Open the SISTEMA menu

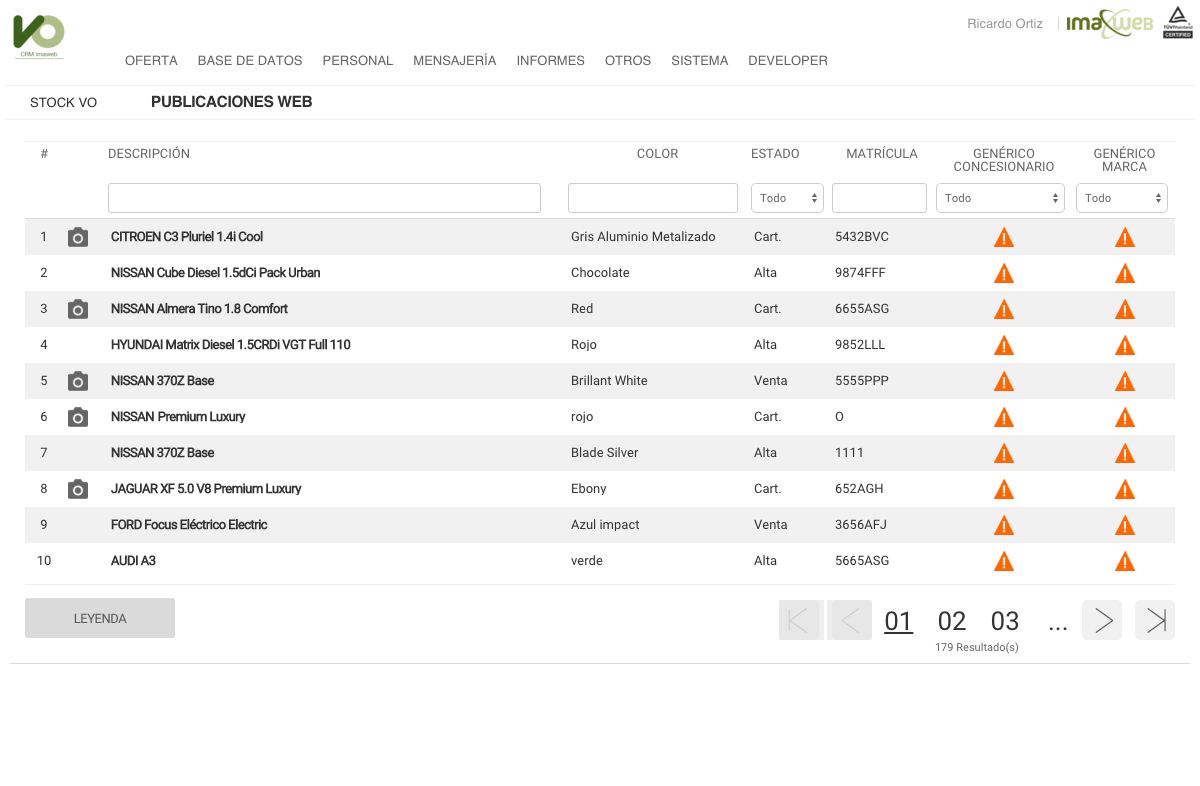click(700, 61)
